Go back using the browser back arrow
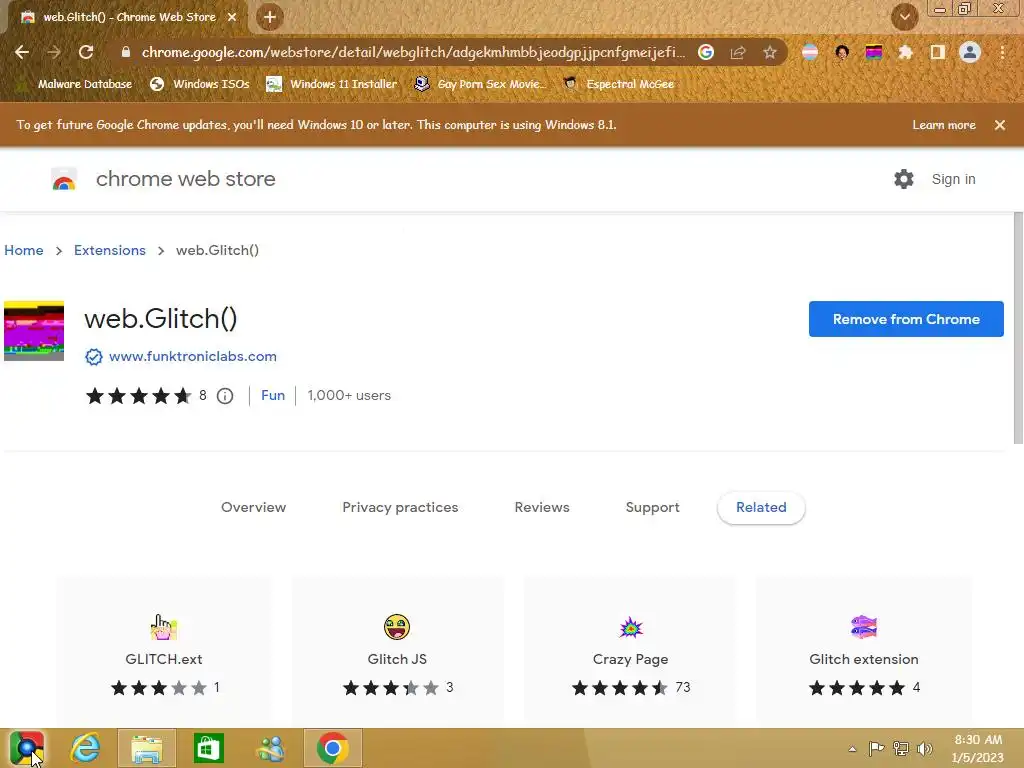 [22, 52]
